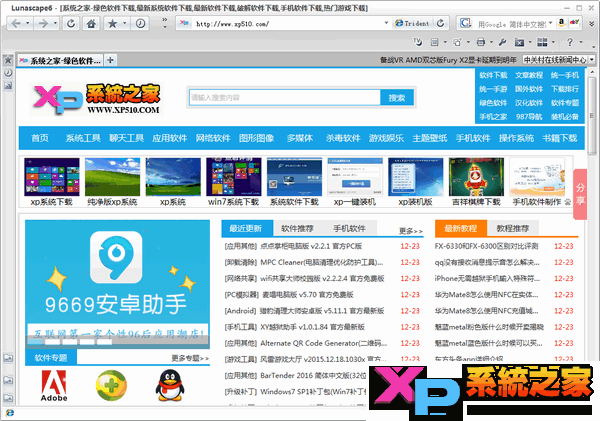Select the 手机软件 tab
The width and height of the screenshot is (600, 421).
[349, 228]
